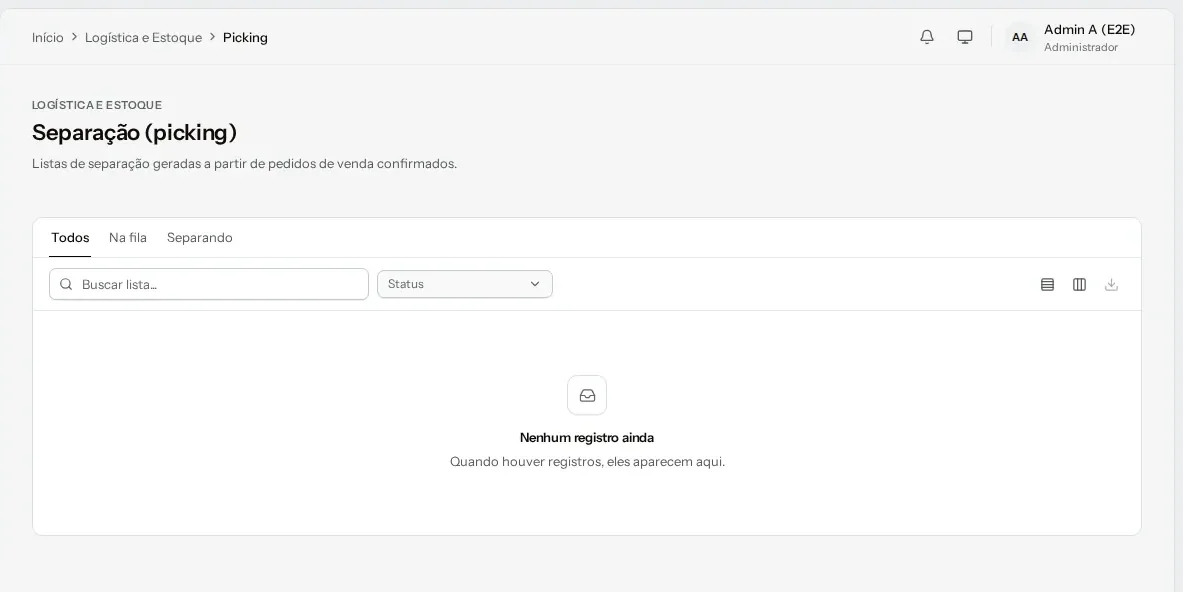
Task: Open the notifications bell
Action: pos(926,37)
